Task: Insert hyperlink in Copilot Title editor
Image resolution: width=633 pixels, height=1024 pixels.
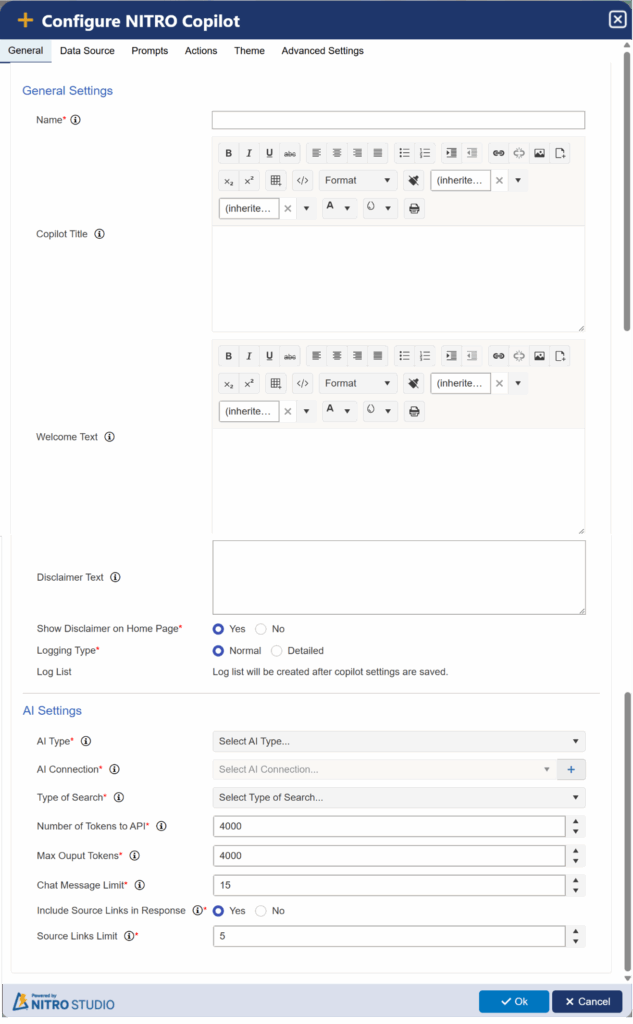Action: (498, 153)
